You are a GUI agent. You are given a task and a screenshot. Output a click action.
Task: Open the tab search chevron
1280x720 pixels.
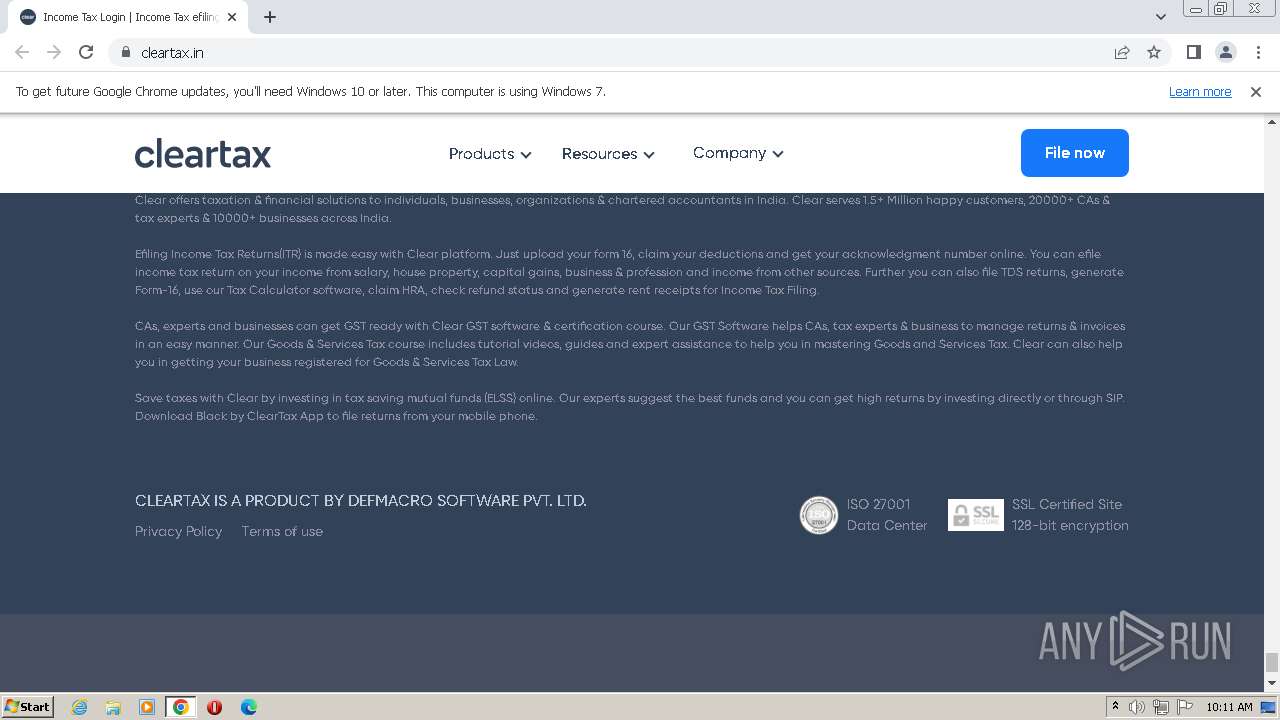1160,17
